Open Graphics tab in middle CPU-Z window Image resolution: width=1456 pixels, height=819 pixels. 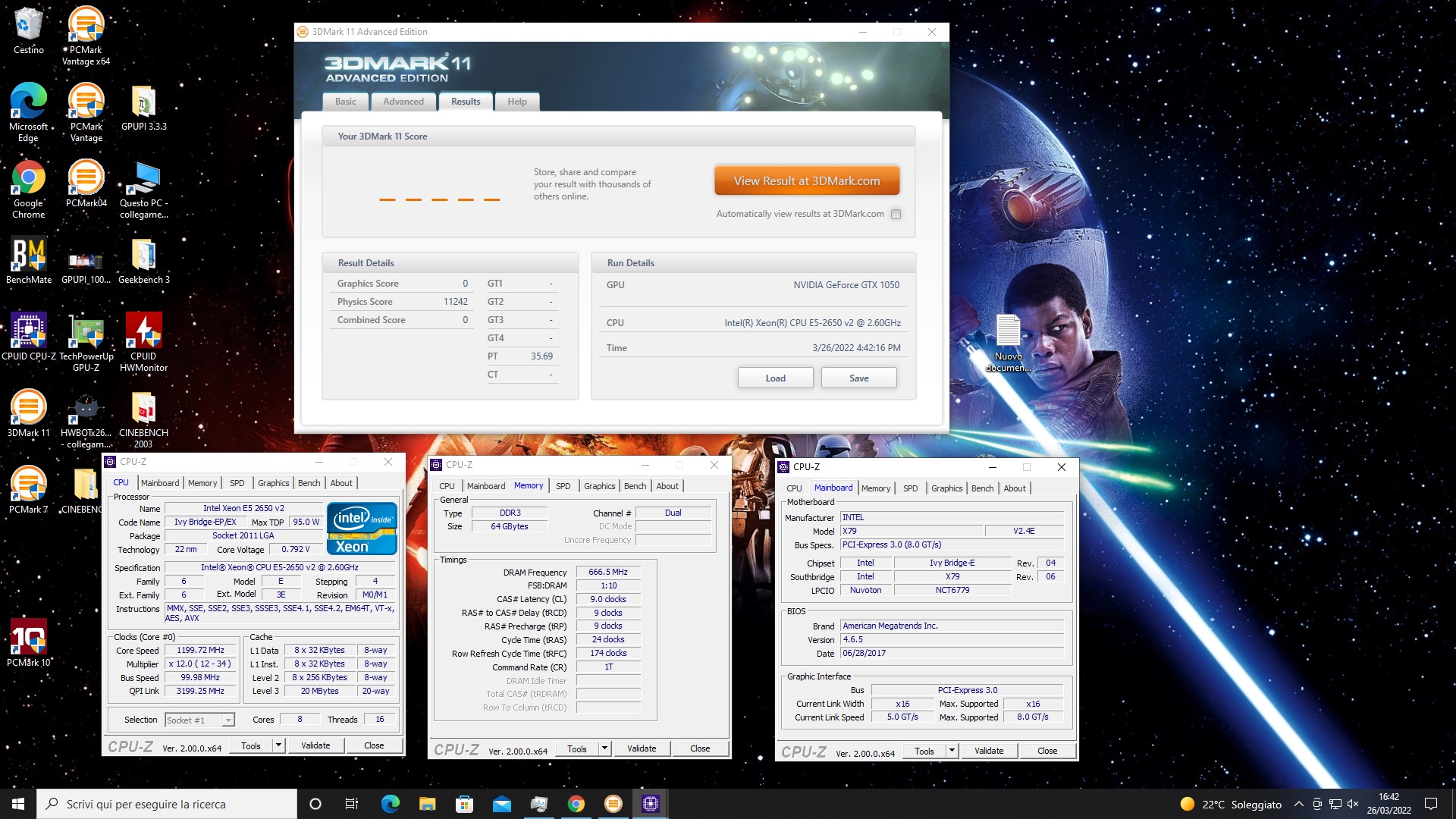coord(600,486)
